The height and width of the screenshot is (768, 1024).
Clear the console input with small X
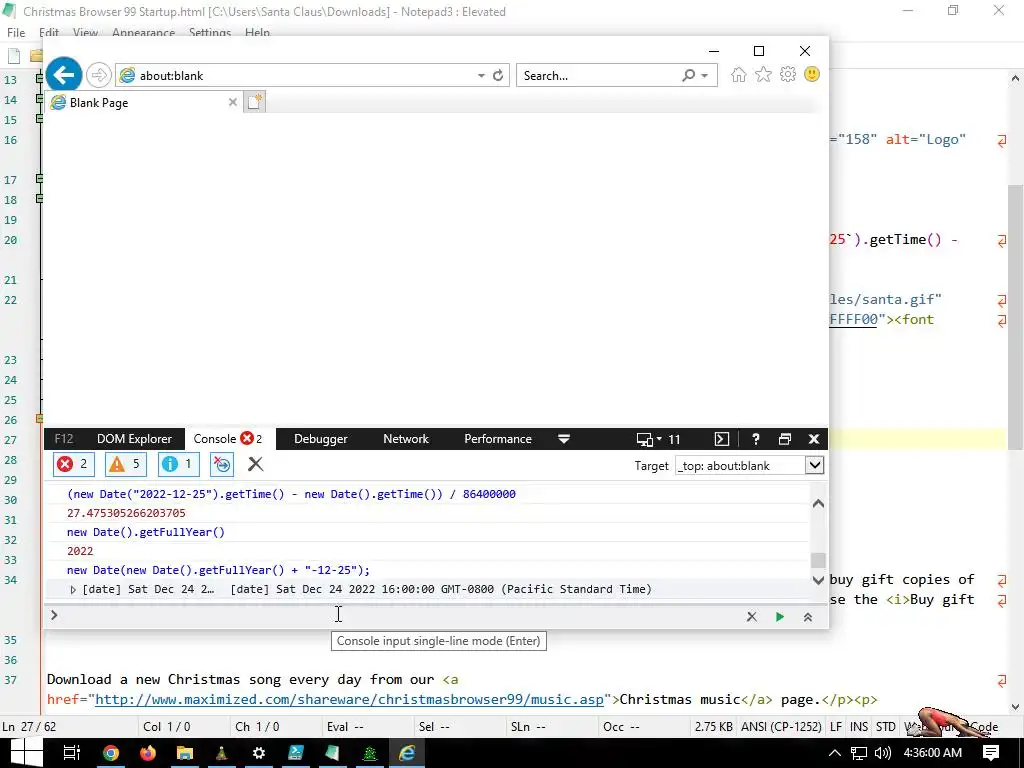tap(752, 616)
